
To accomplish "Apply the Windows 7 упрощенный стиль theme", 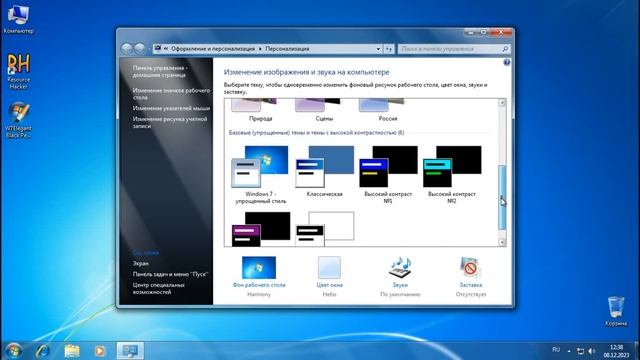I will (x=260, y=175).
